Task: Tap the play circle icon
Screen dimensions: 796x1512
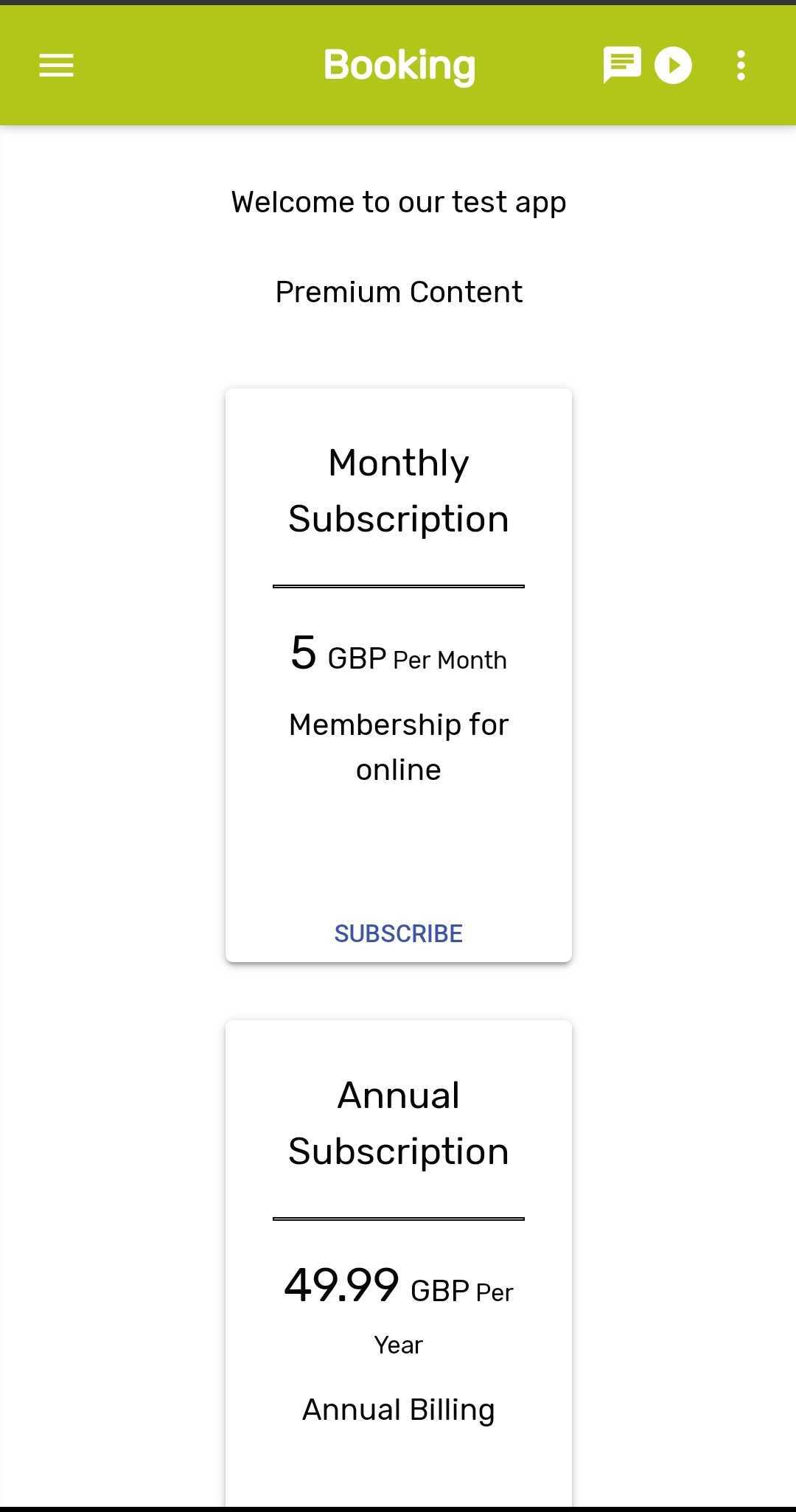Action: 673,65
